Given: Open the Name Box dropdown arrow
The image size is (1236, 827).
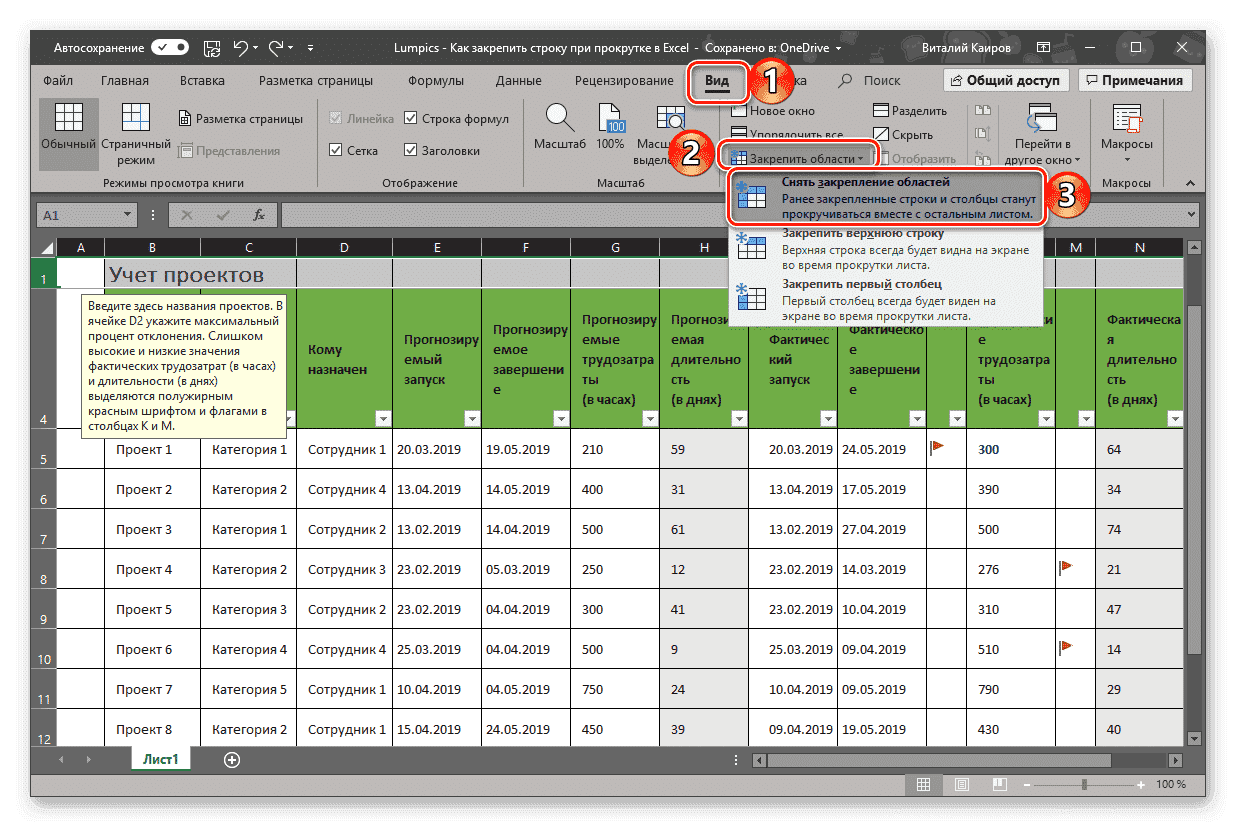Looking at the screenshot, I should 127,214.
